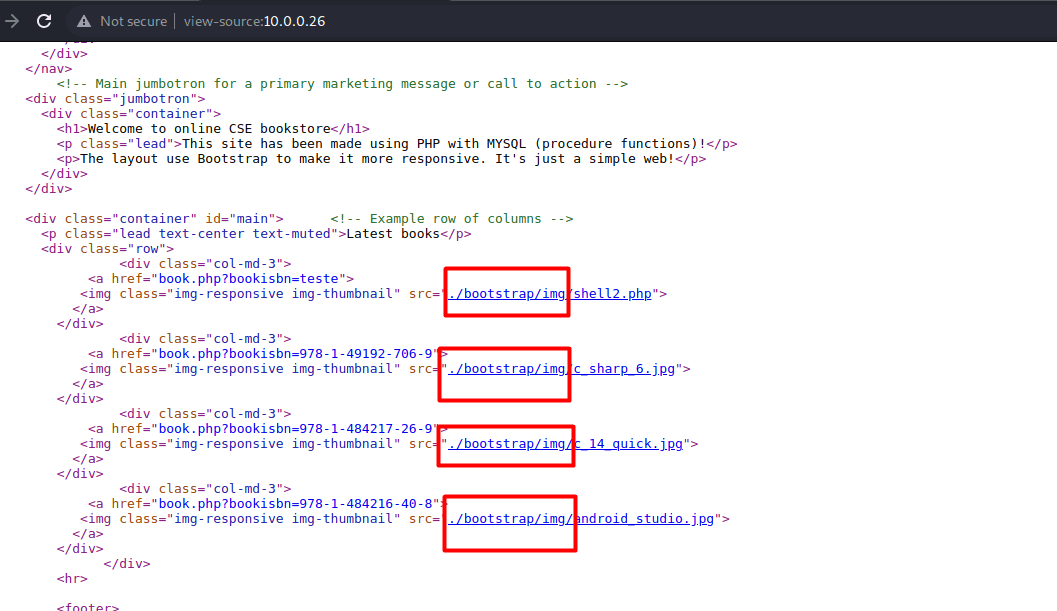Viewport: 1057px width, 611px height.
Task: Click the 'The layout use Bootstrap' line
Action: 382,158
